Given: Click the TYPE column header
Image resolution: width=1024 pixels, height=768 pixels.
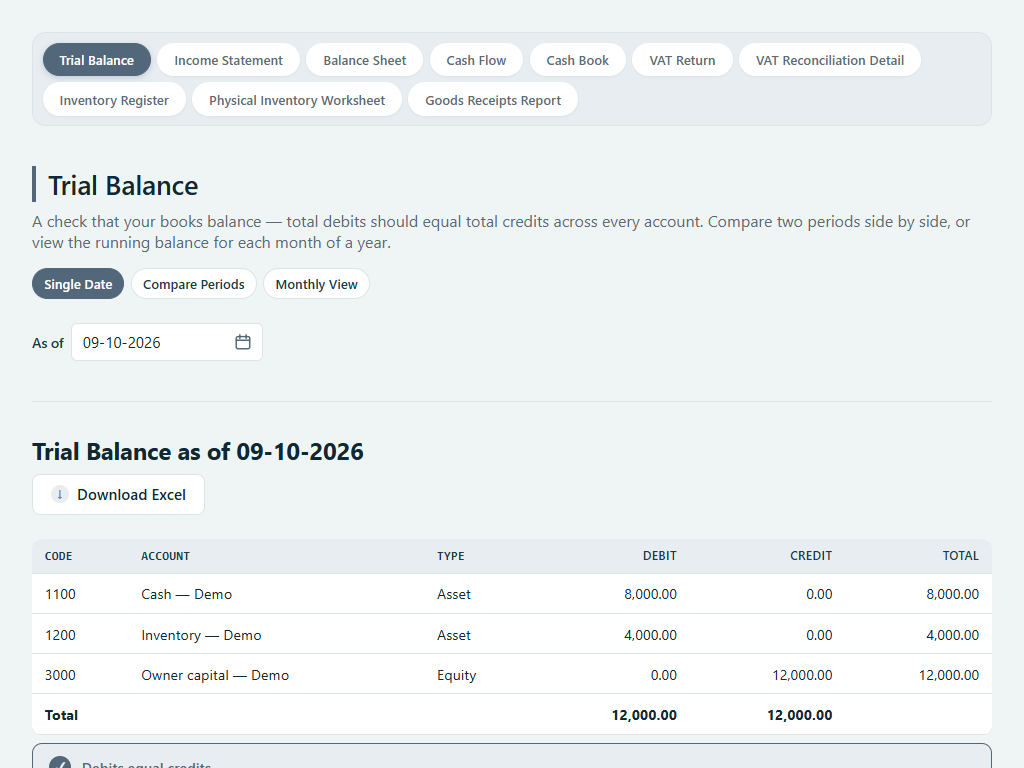Looking at the screenshot, I should 451,556.
